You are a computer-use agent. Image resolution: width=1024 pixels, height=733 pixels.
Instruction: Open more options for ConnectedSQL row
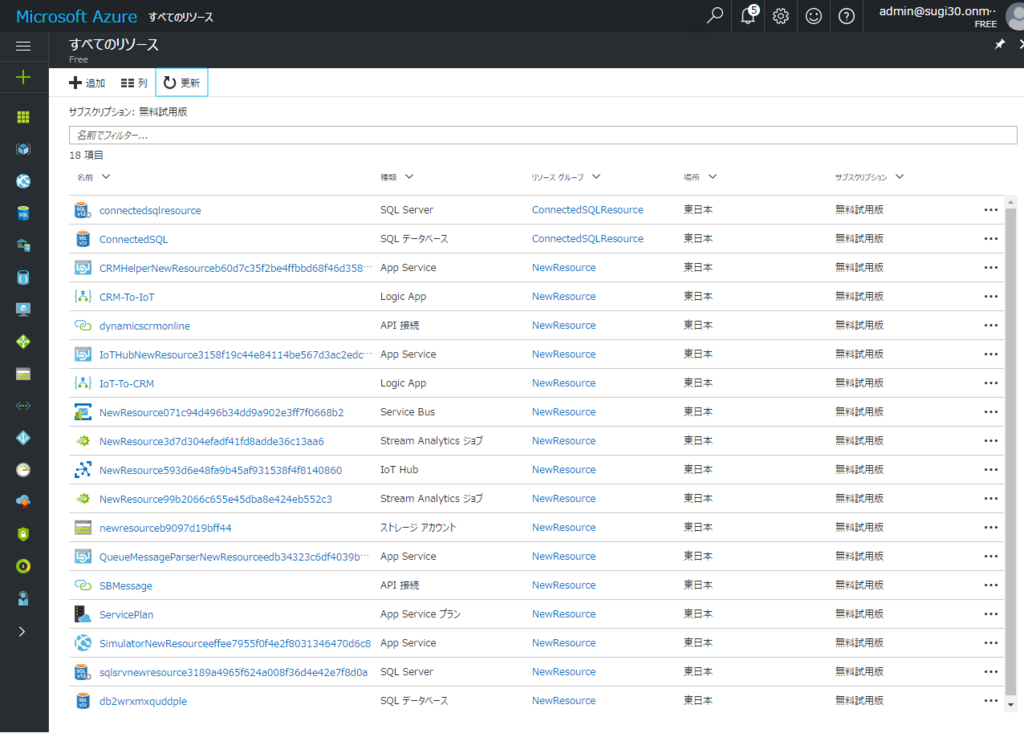[x=991, y=239]
